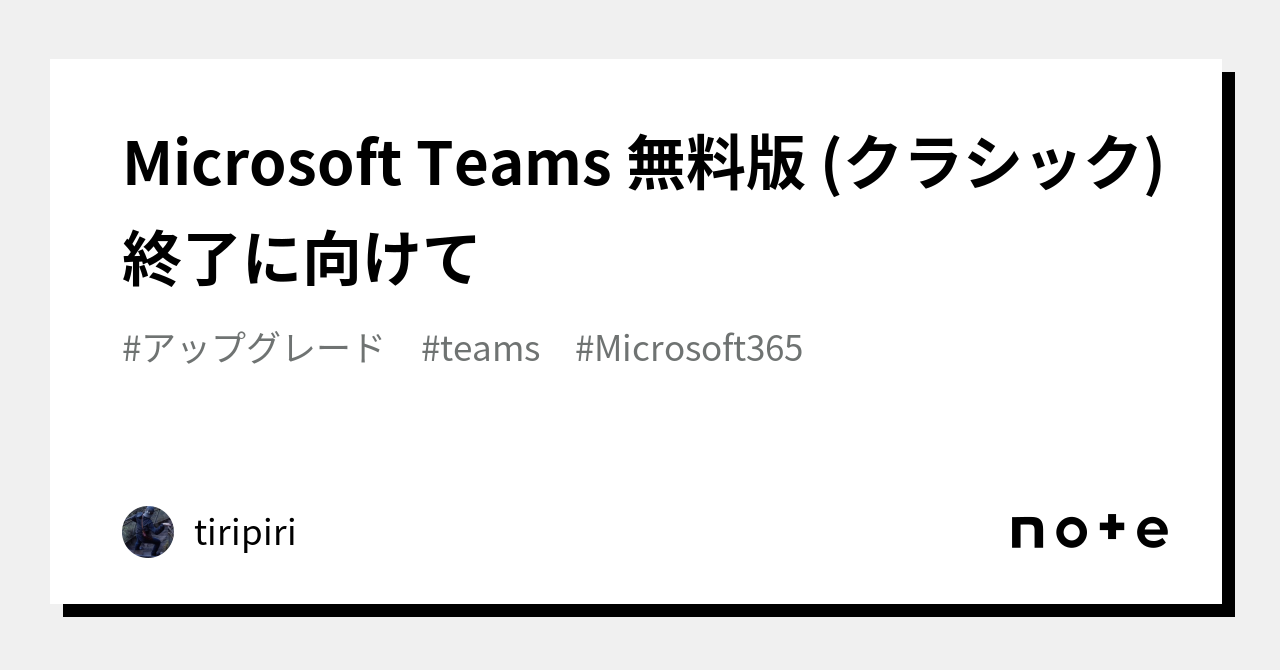Open the #アップグレード hashtag
Screen dimensions: 1280x670
pyautogui.click(x=254, y=349)
